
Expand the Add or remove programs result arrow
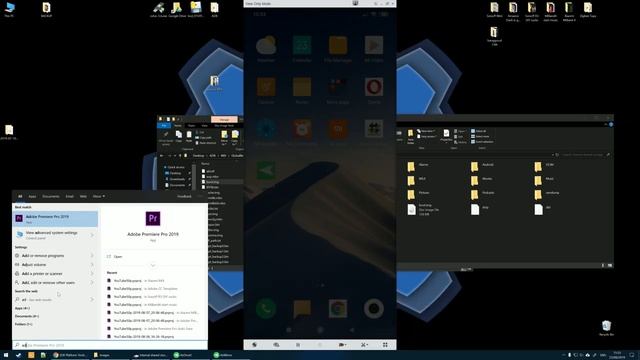[x=92, y=256]
